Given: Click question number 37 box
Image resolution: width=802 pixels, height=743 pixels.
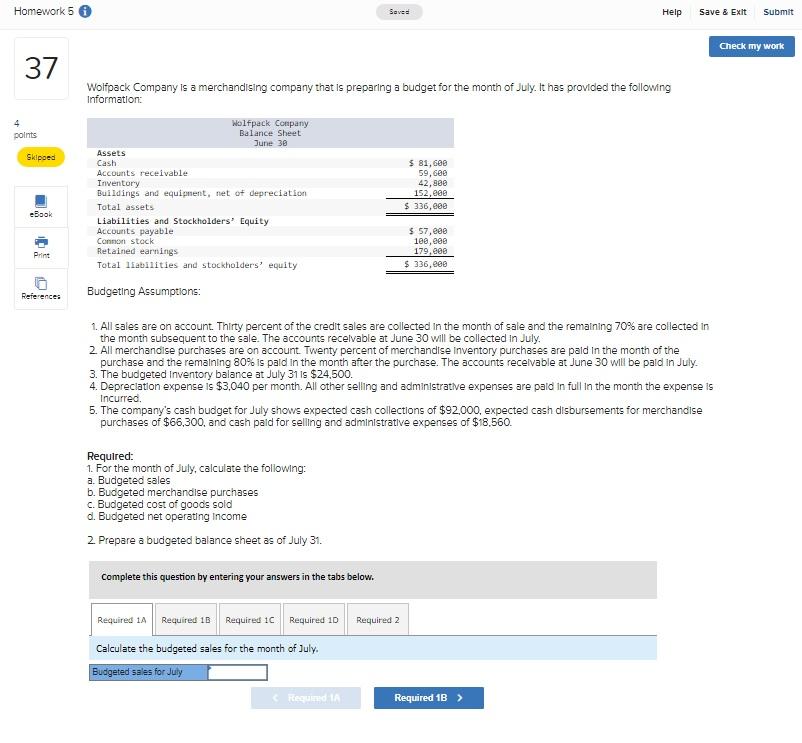Looking at the screenshot, I should [x=41, y=68].
